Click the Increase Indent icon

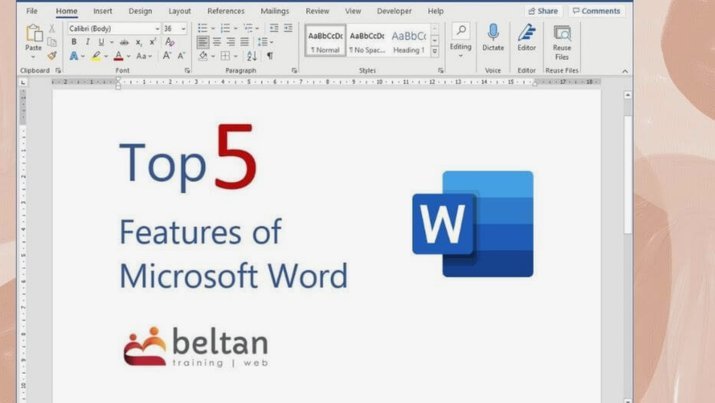(x=288, y=28)
